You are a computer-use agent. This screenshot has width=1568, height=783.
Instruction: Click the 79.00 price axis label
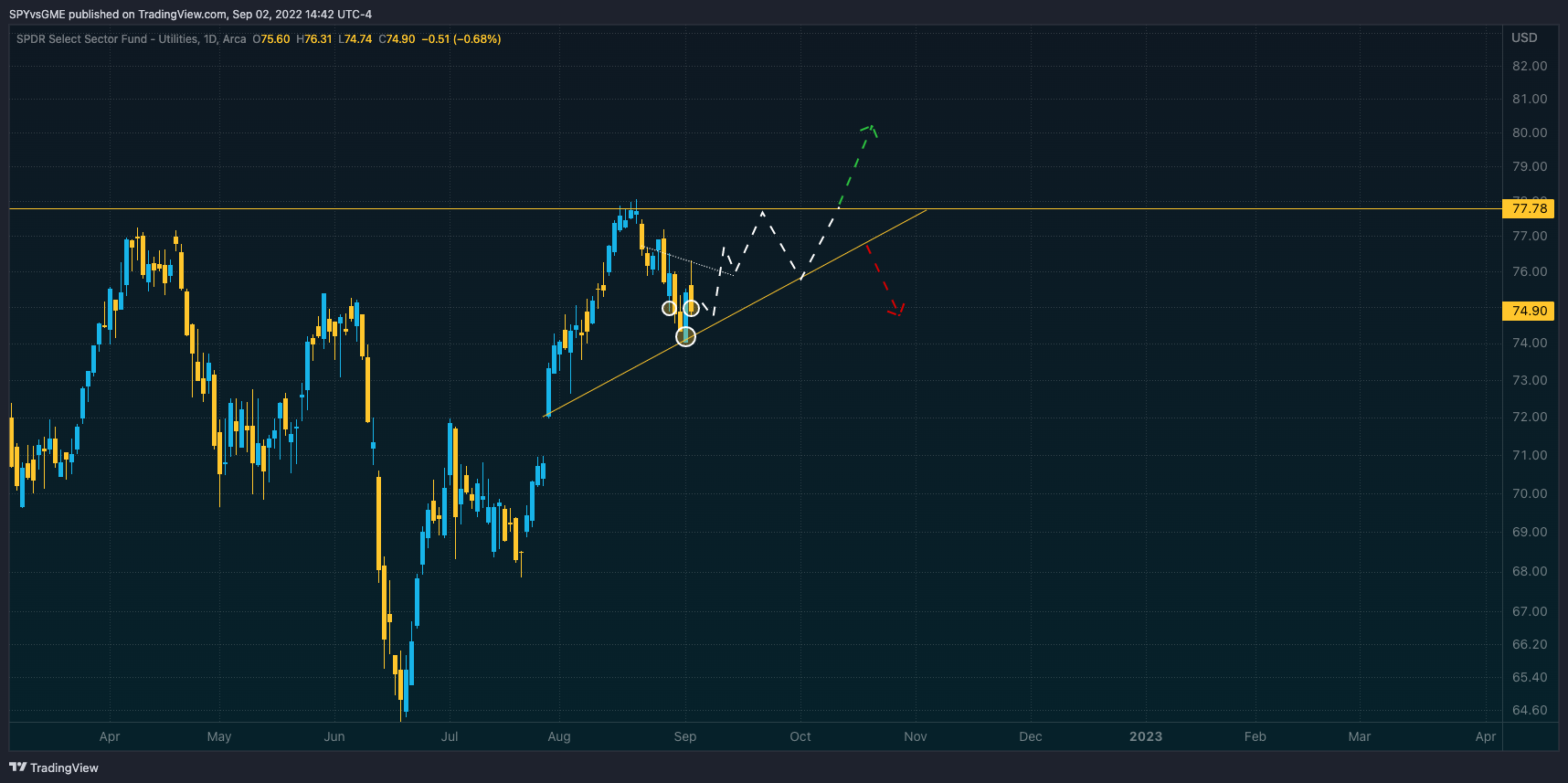tap(1530, 166)
